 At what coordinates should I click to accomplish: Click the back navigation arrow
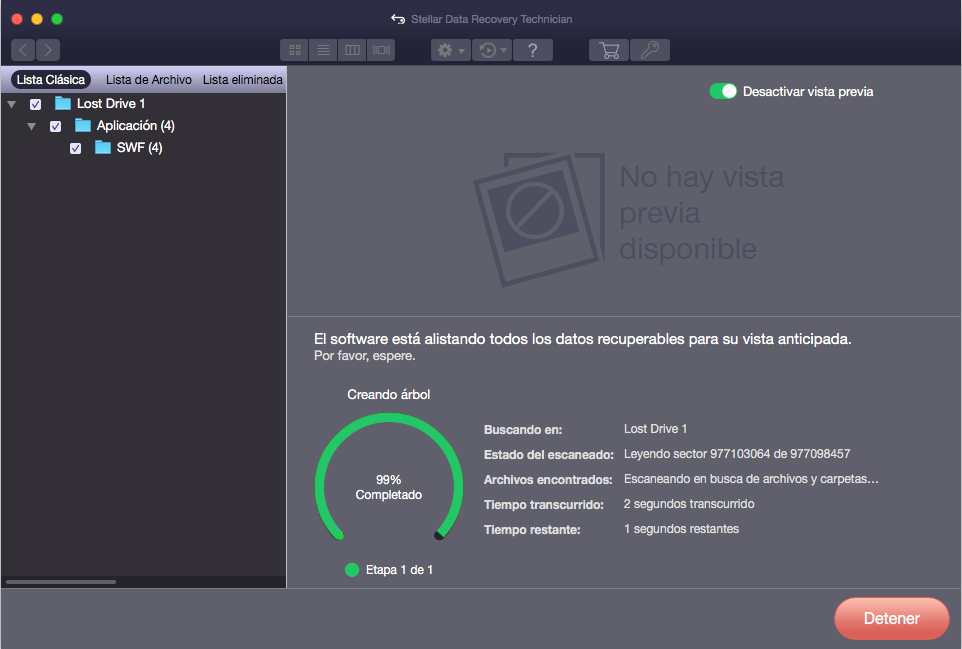coord(23,50)
